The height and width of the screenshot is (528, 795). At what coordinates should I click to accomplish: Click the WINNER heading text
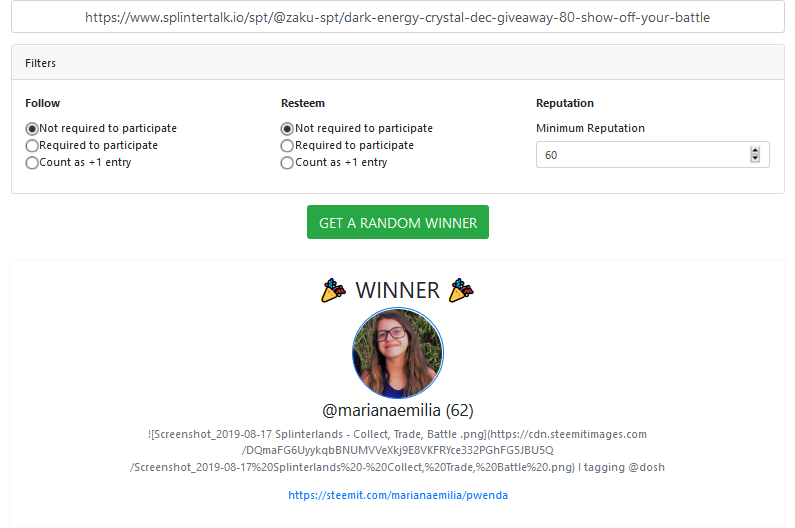(x=398, y=291)
